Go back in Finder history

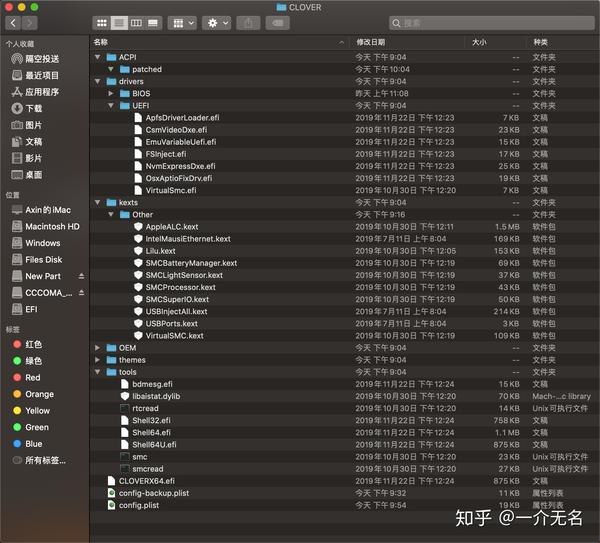[x=13, y=23]
